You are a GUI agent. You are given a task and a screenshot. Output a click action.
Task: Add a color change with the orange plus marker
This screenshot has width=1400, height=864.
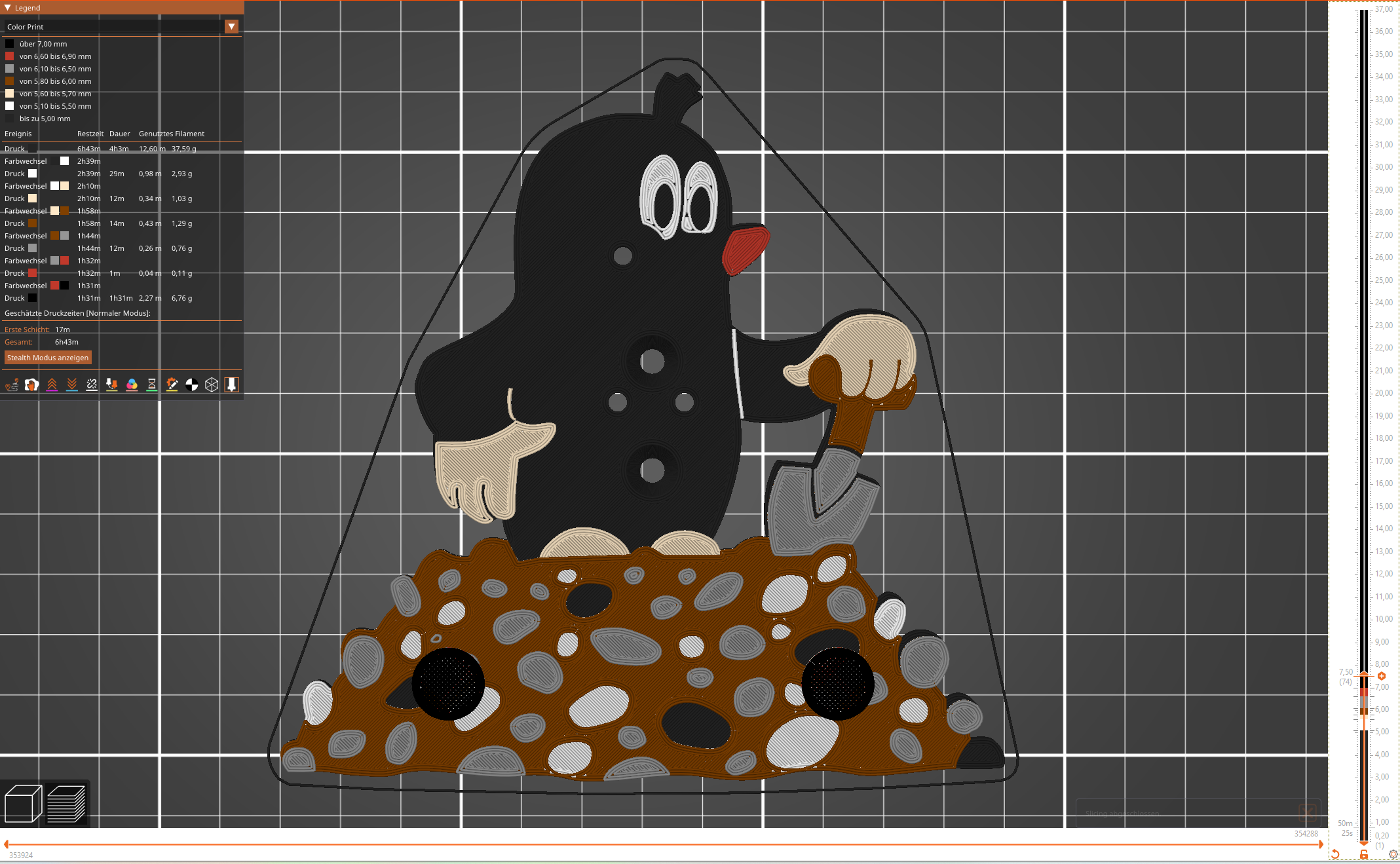coord(1382,676)
